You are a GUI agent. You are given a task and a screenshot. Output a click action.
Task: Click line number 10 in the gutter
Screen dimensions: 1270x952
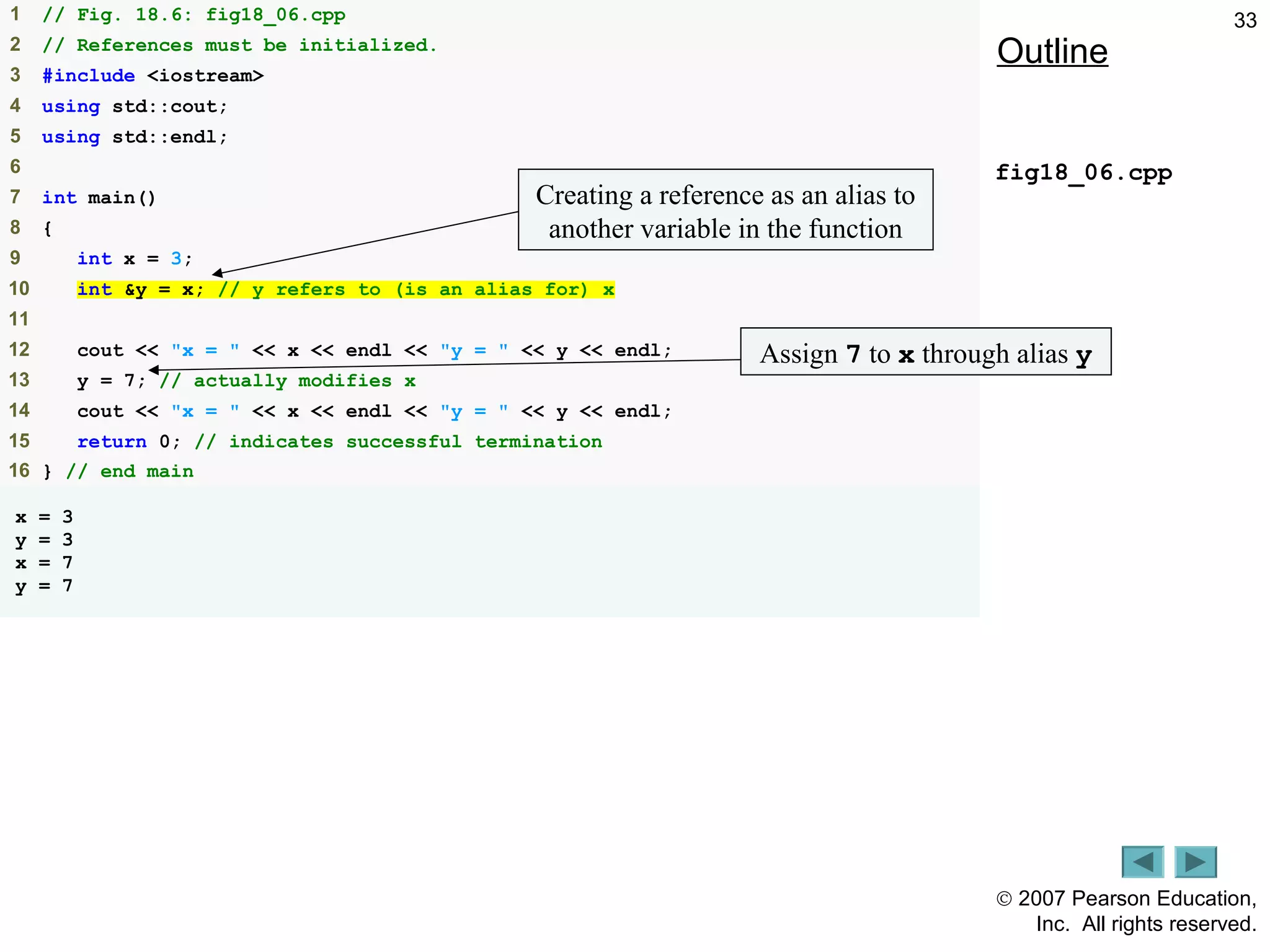pos(19,288)
